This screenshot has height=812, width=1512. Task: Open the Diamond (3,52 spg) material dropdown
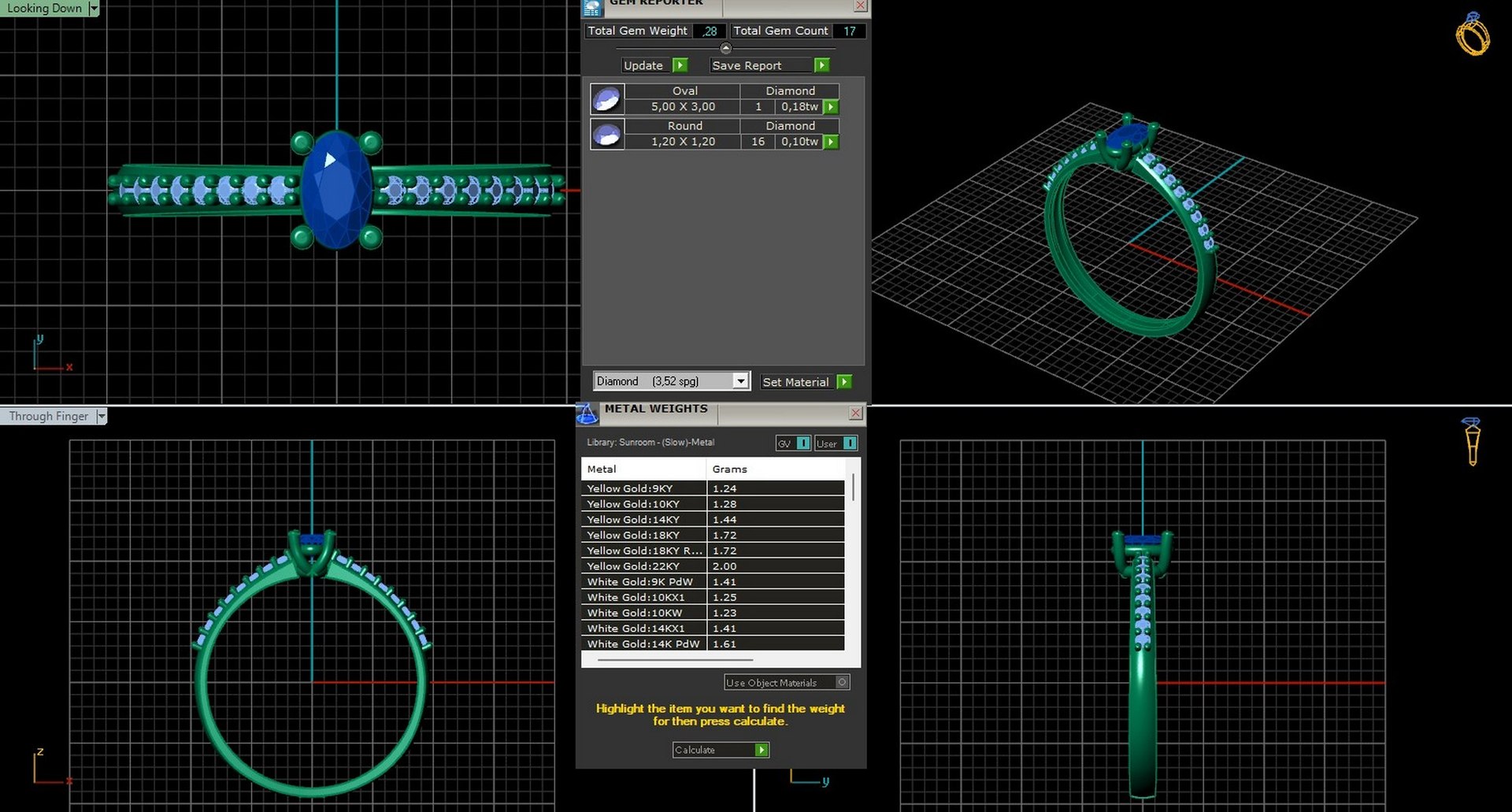[x=740, y=381]
